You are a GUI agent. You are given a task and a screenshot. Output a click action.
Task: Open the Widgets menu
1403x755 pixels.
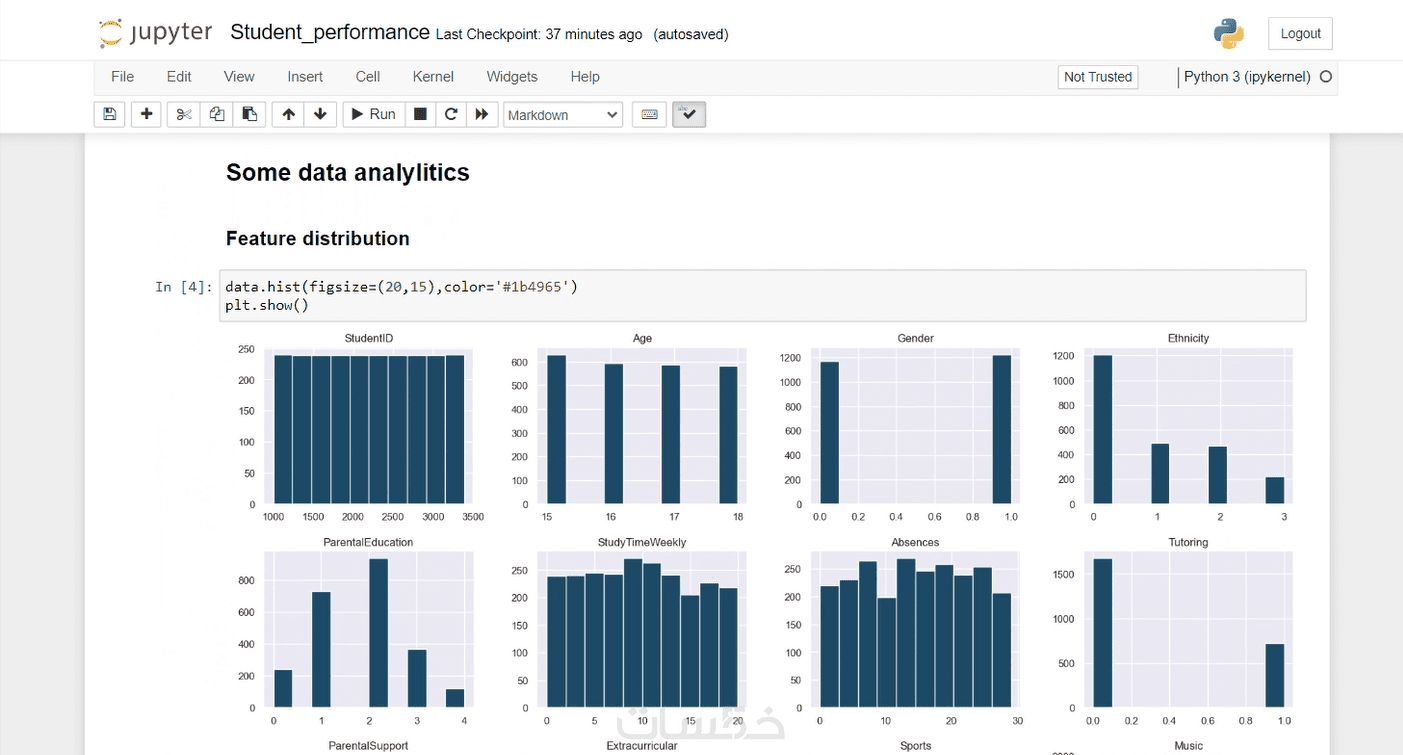pyautogui.click(x=512, y=77)
